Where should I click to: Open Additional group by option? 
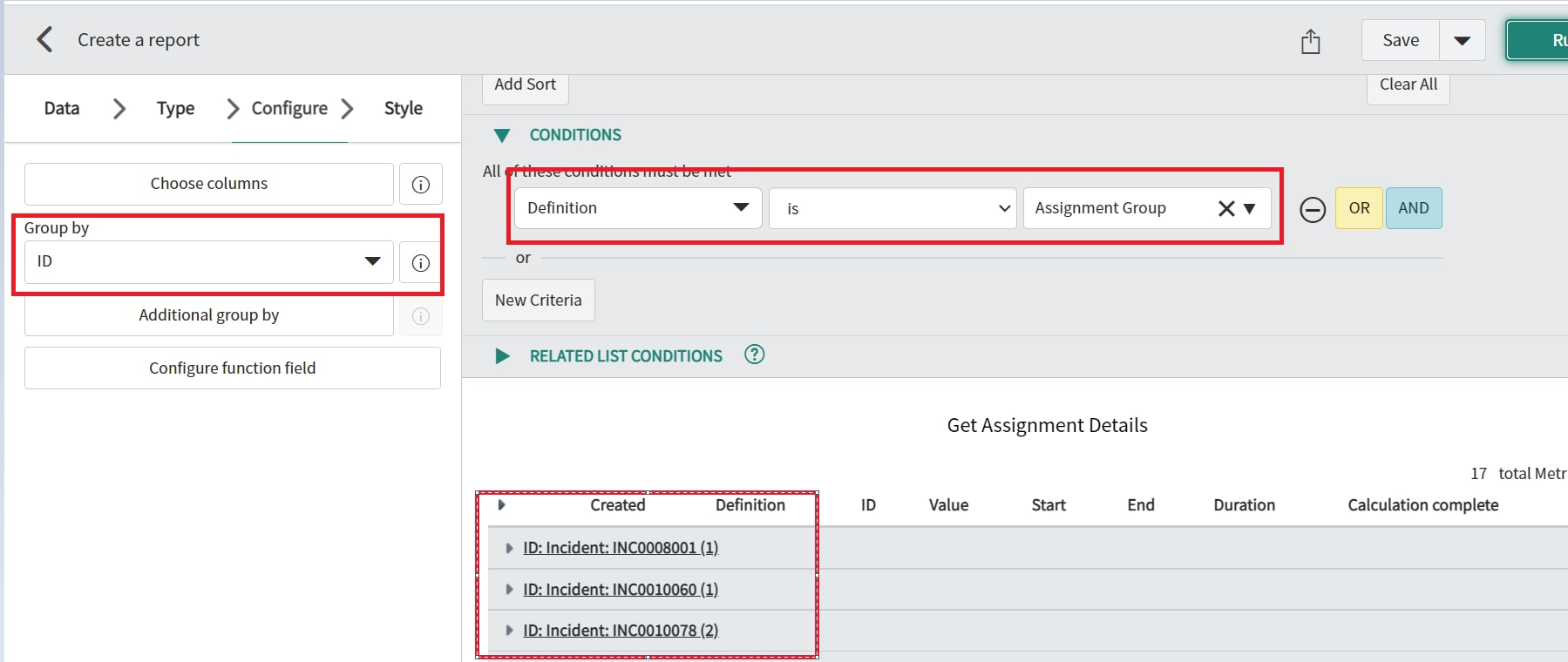(x=209, y=315)
